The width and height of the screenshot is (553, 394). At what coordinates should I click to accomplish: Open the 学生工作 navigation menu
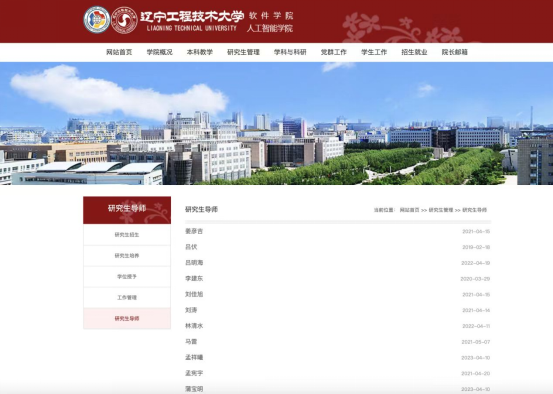tap(374, 52)
